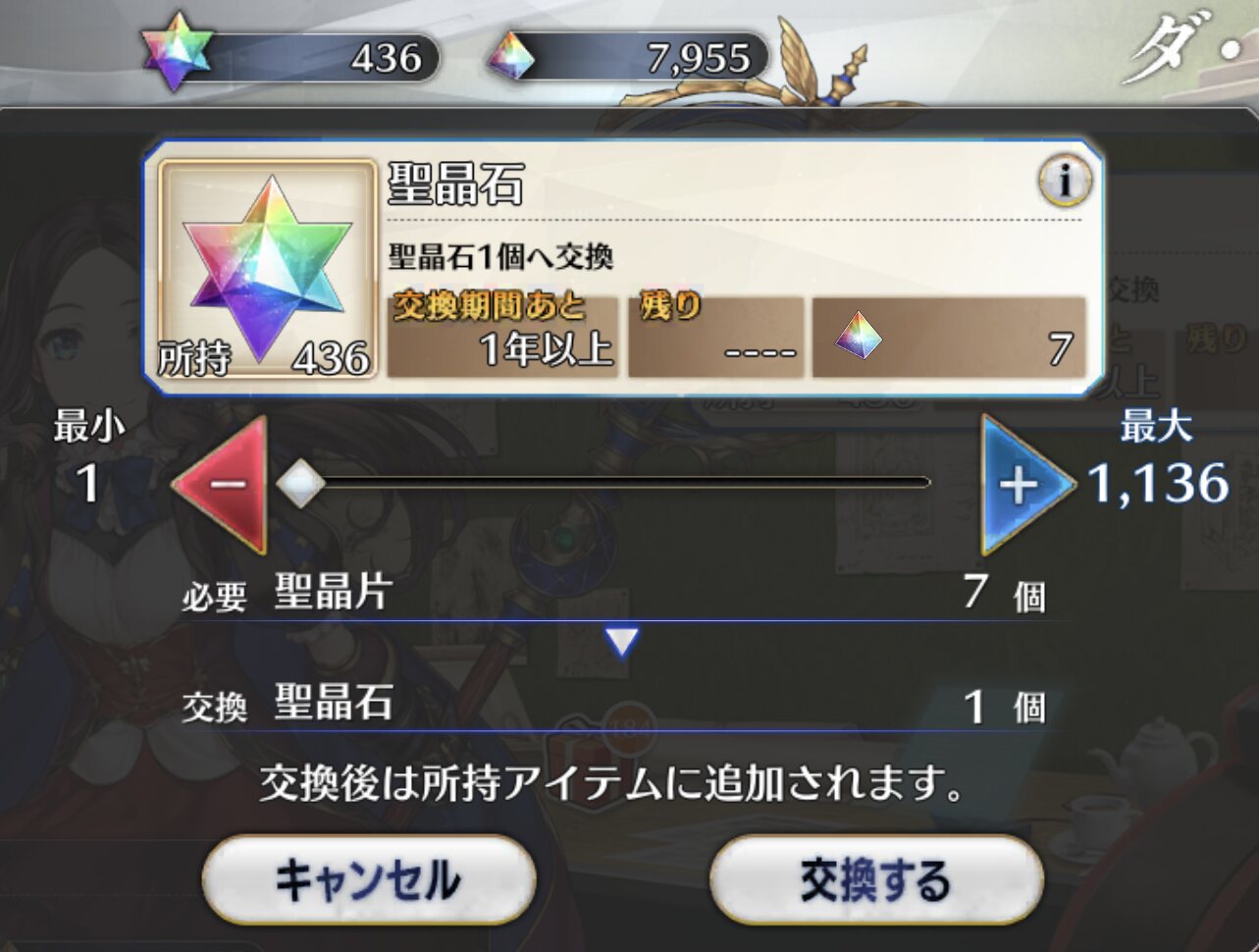Click the large 聖晶石 item thumbnail
Image resolution: width=1259 pixels, height=952 pixels.
point(268,270)
